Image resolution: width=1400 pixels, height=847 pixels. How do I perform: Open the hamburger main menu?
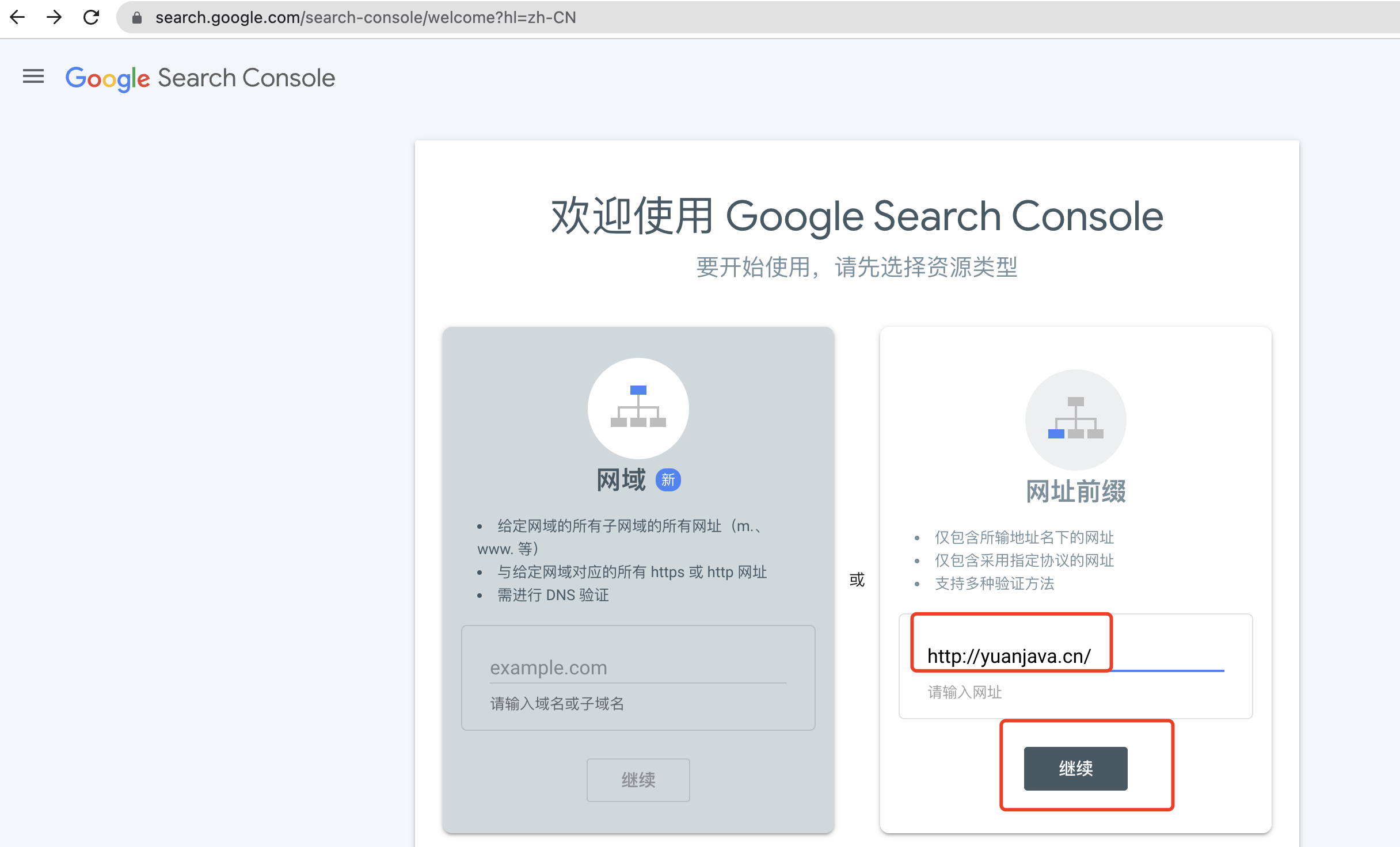[33, 77]
